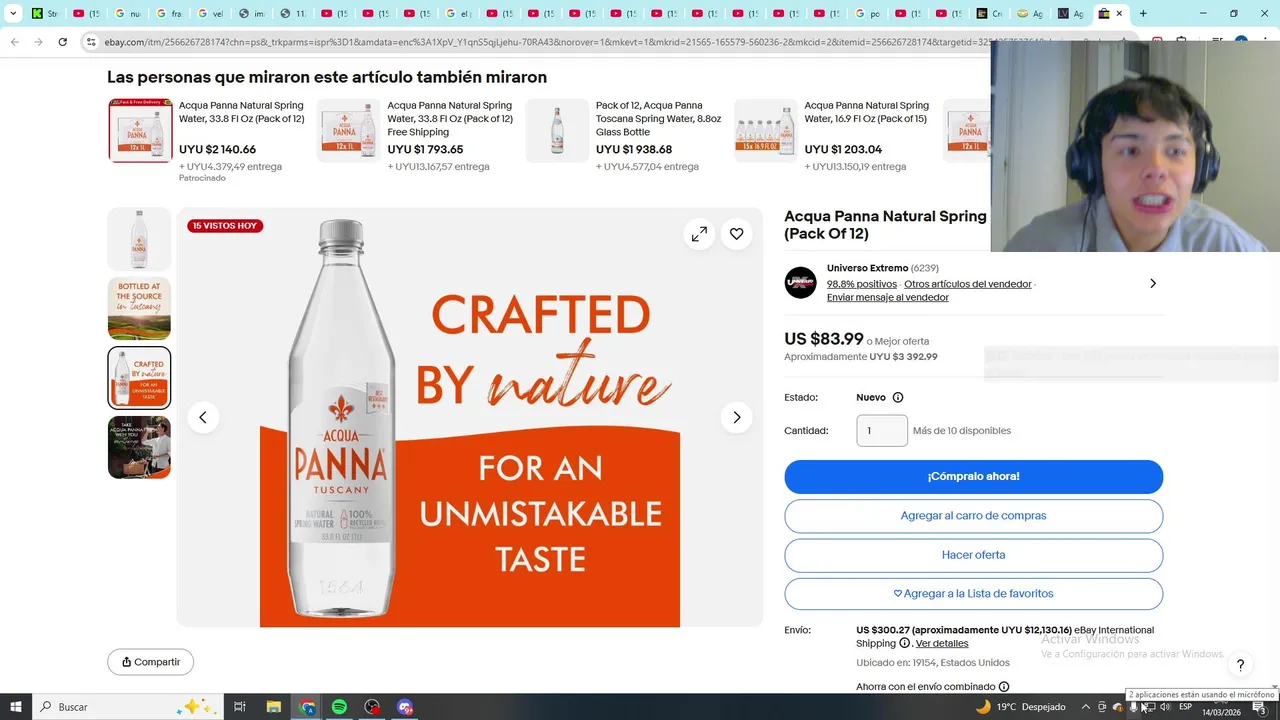This screenshot has width=1280, height=720.
Task: Open Otros artículos del vendedor link
Action: tap(967, 284)
